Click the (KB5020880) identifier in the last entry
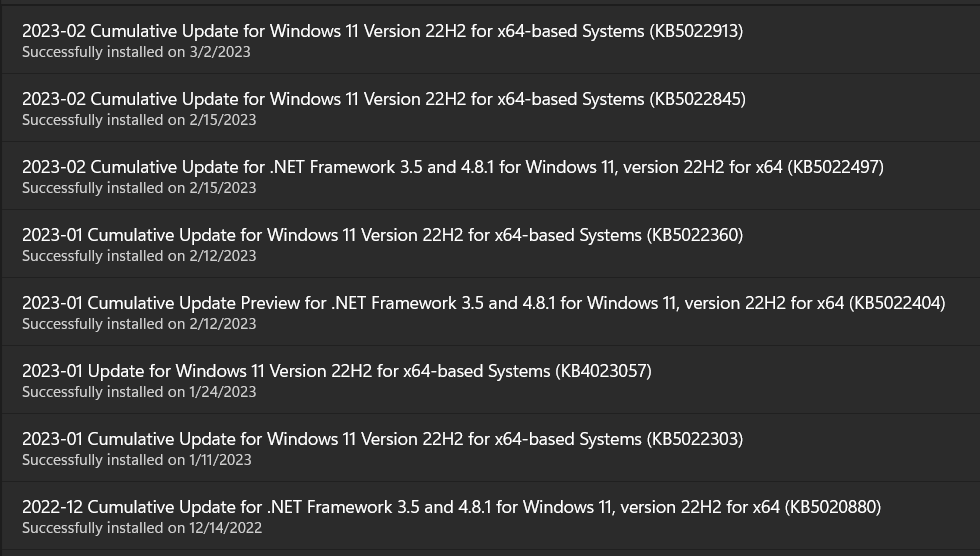 833,507
